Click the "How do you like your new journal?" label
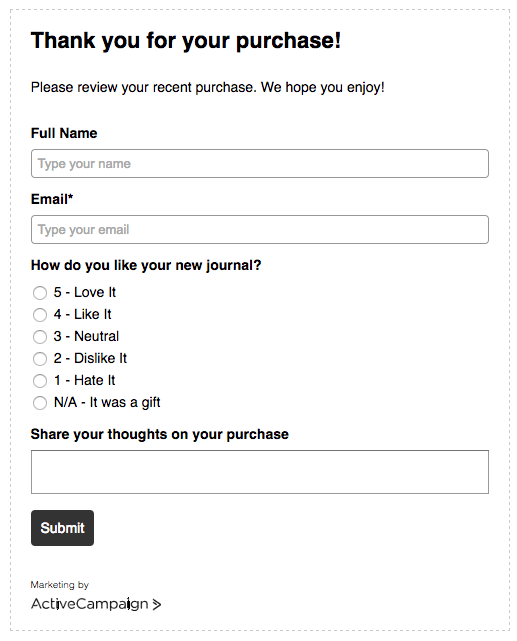The width and height of the screenshot is (517, 641). 146,265
